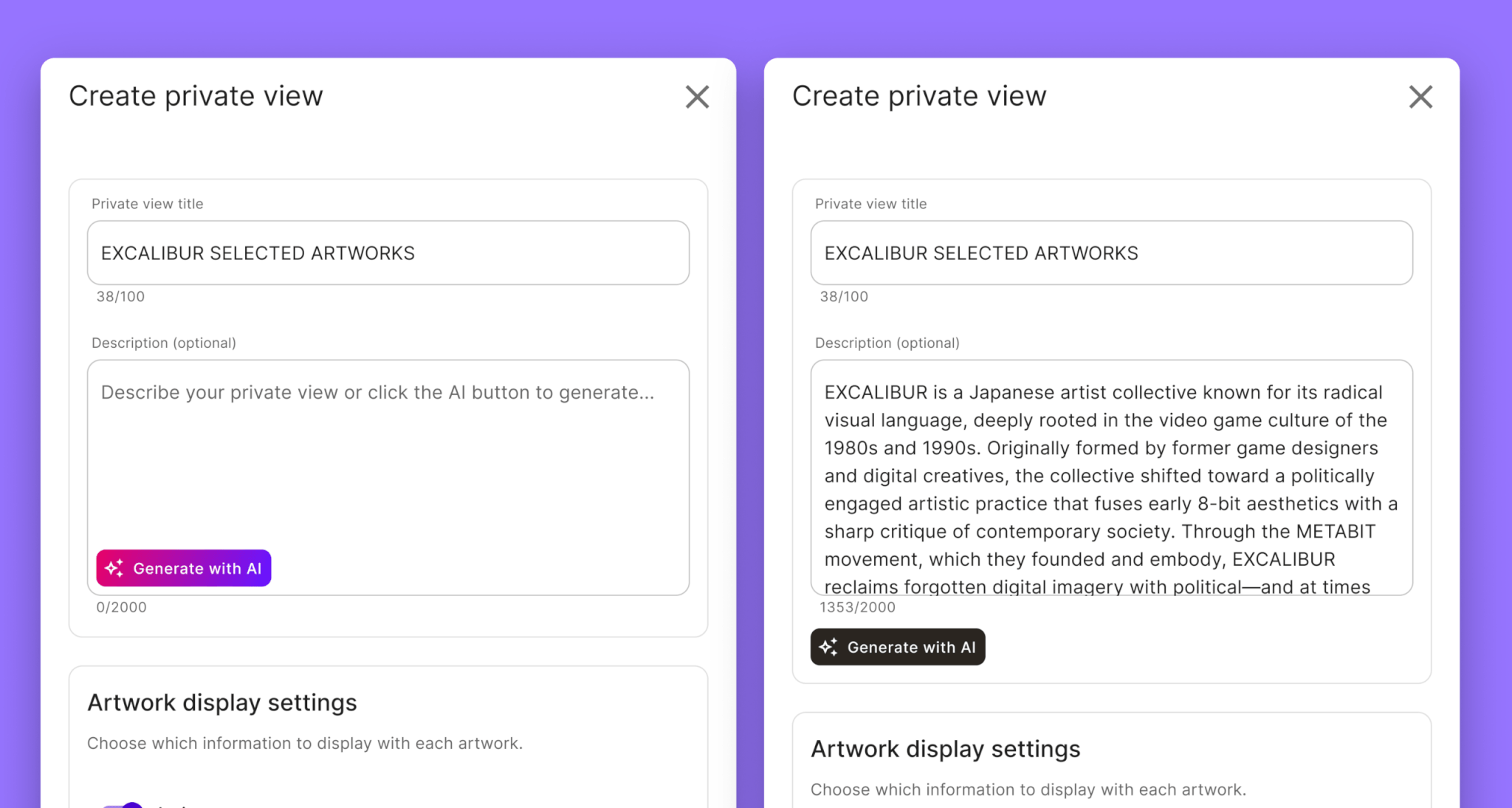1512x808 pixels.
Task: Click the 38/100 counter in the left dialog
Action: click(x=120, y=296)
